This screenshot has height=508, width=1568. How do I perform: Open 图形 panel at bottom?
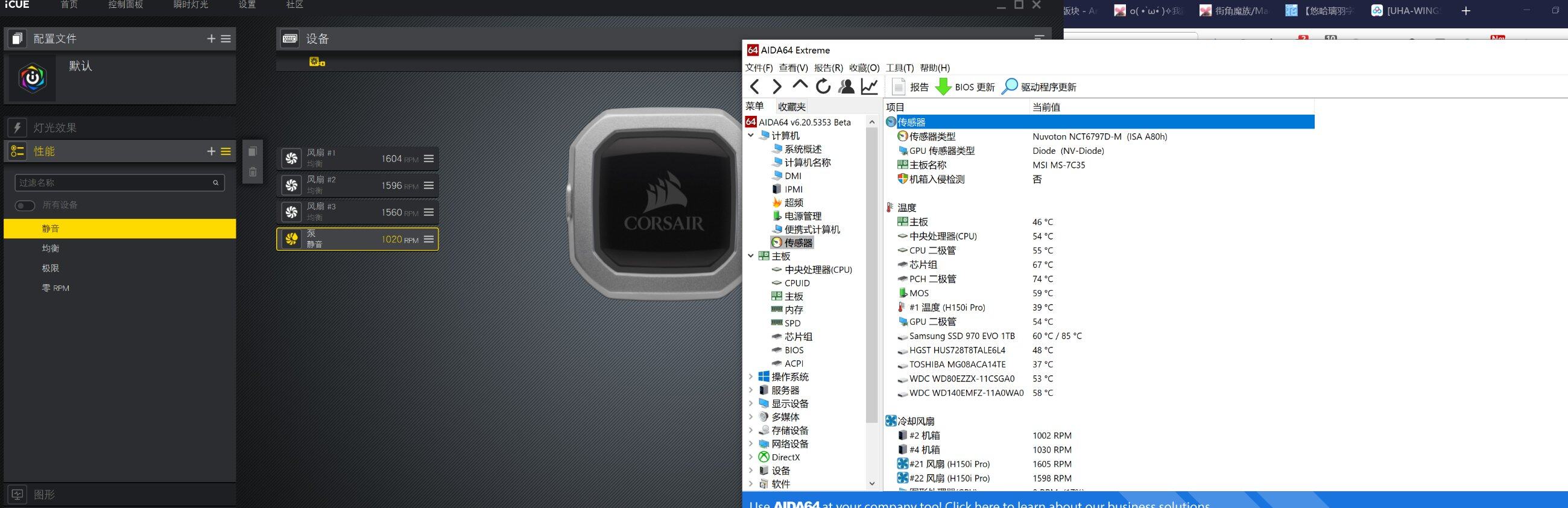pos(119,494)
